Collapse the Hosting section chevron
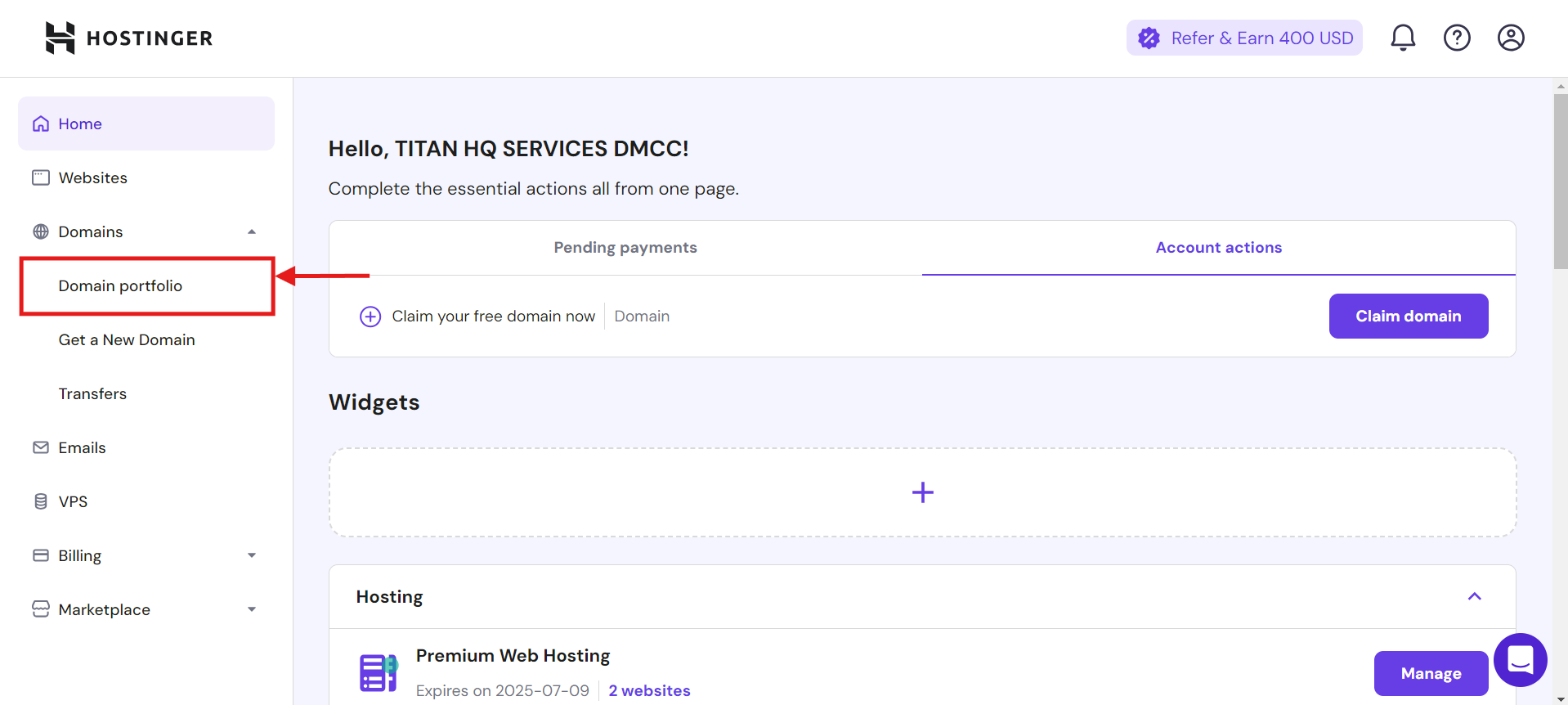Viewport: 1568px width, 705px height. 1475,596
